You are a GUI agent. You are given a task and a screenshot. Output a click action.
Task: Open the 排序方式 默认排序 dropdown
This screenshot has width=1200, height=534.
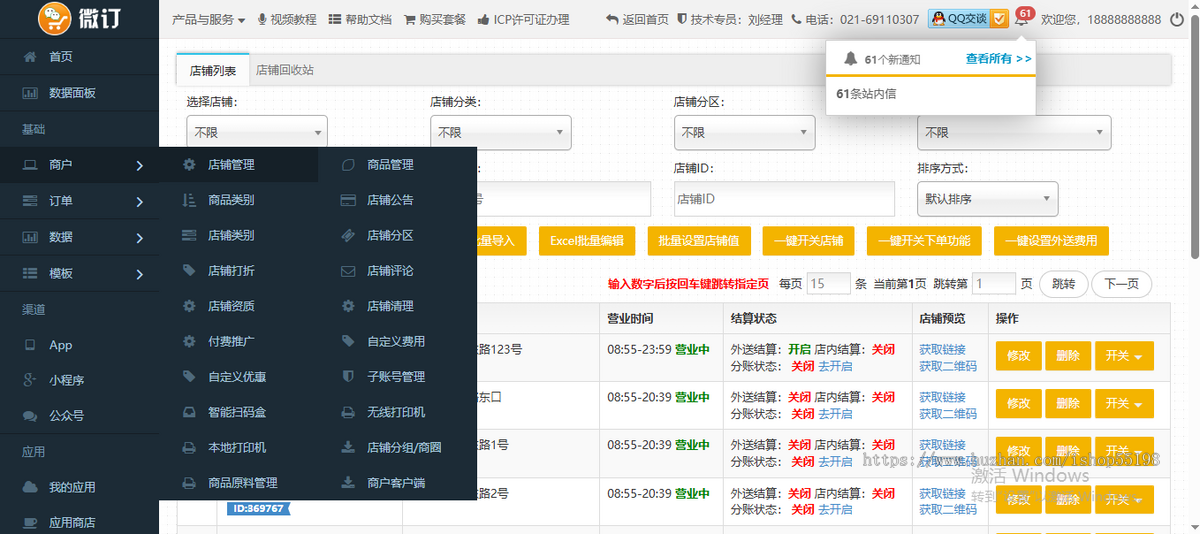[x=987, y=199]
